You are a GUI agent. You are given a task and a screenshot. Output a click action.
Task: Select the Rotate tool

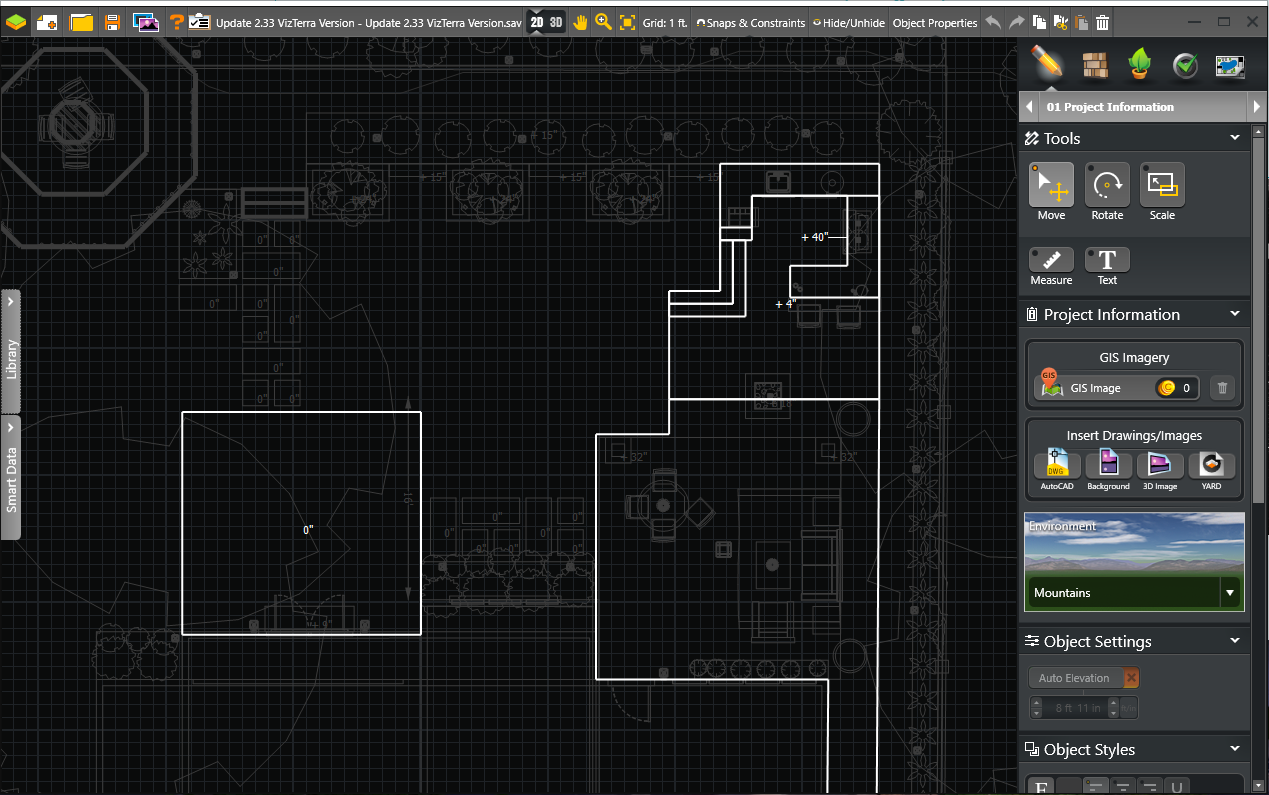1107,190
